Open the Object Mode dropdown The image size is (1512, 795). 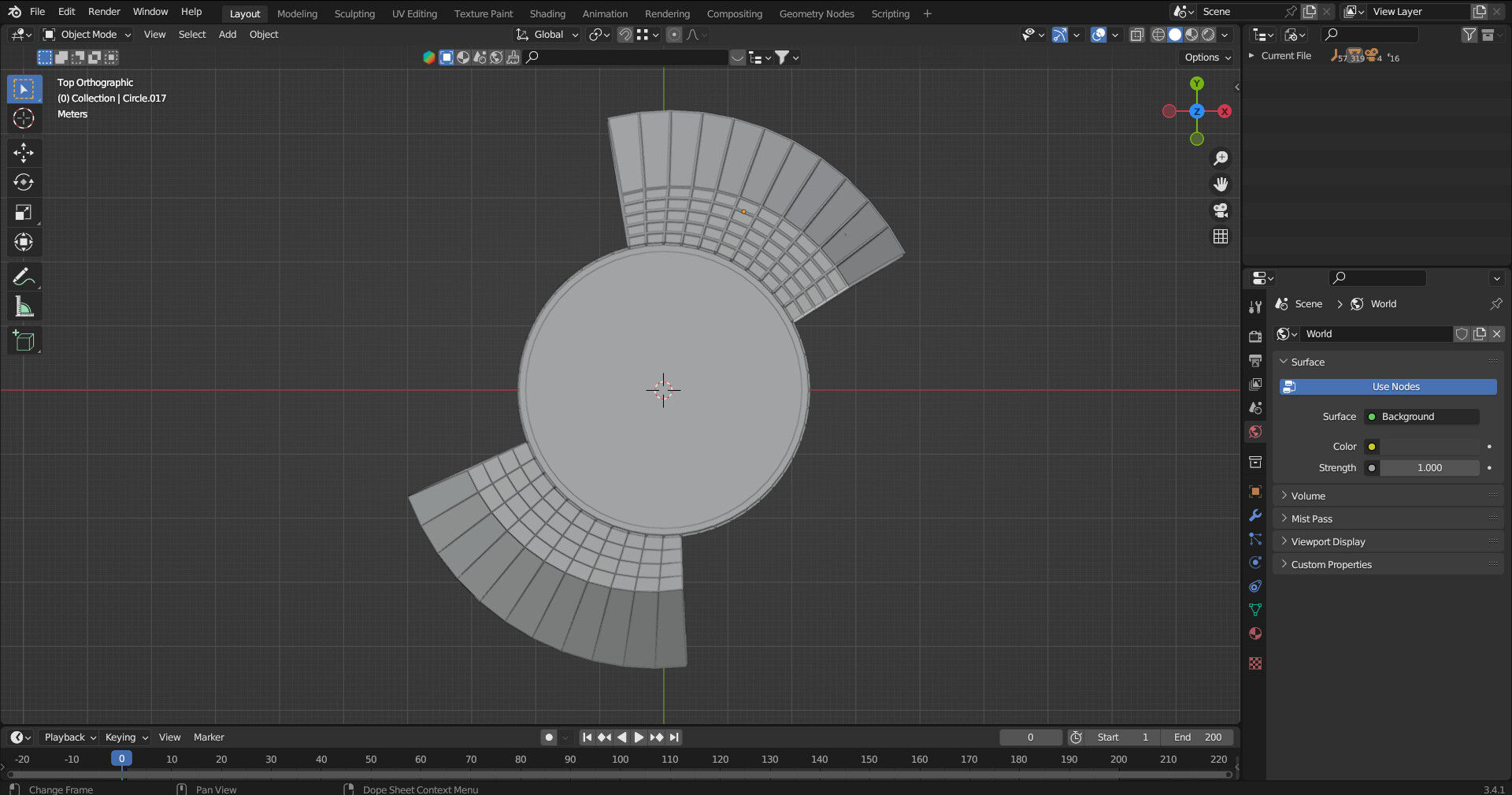[x=87, y=35]
